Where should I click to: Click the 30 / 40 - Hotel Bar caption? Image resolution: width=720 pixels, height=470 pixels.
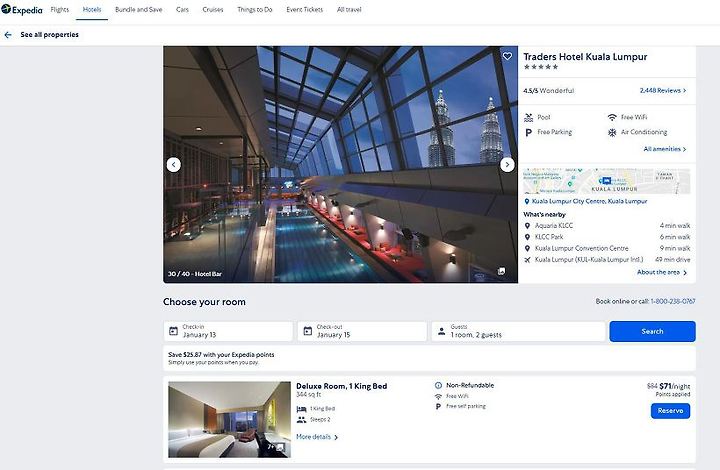[195, 274]
